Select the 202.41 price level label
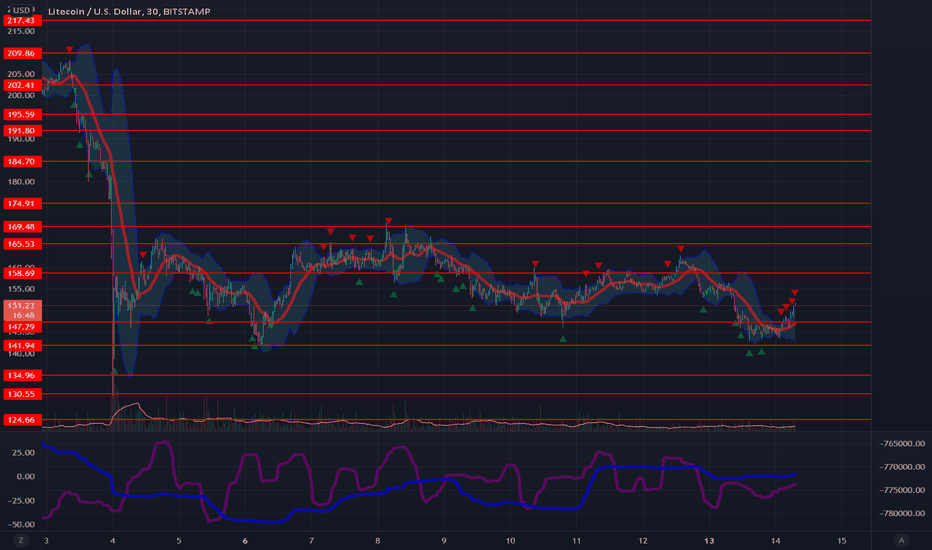Image resolution: width=932 pixels, height=550 pixels. pos(22,85)
